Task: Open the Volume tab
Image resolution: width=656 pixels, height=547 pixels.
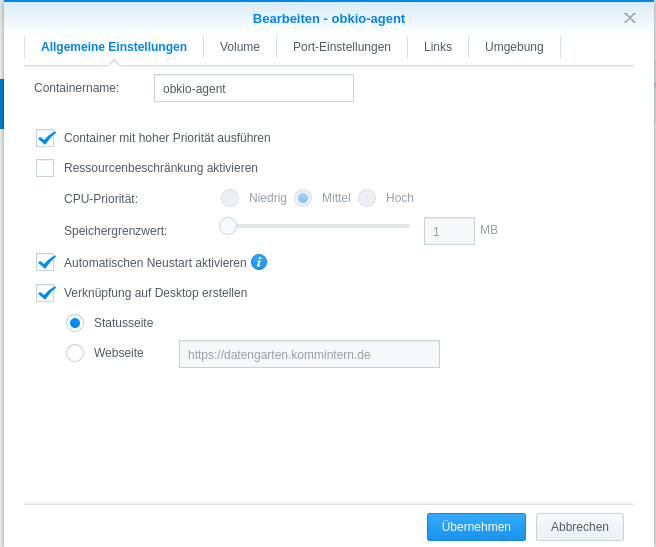Action: click(240, 47)
